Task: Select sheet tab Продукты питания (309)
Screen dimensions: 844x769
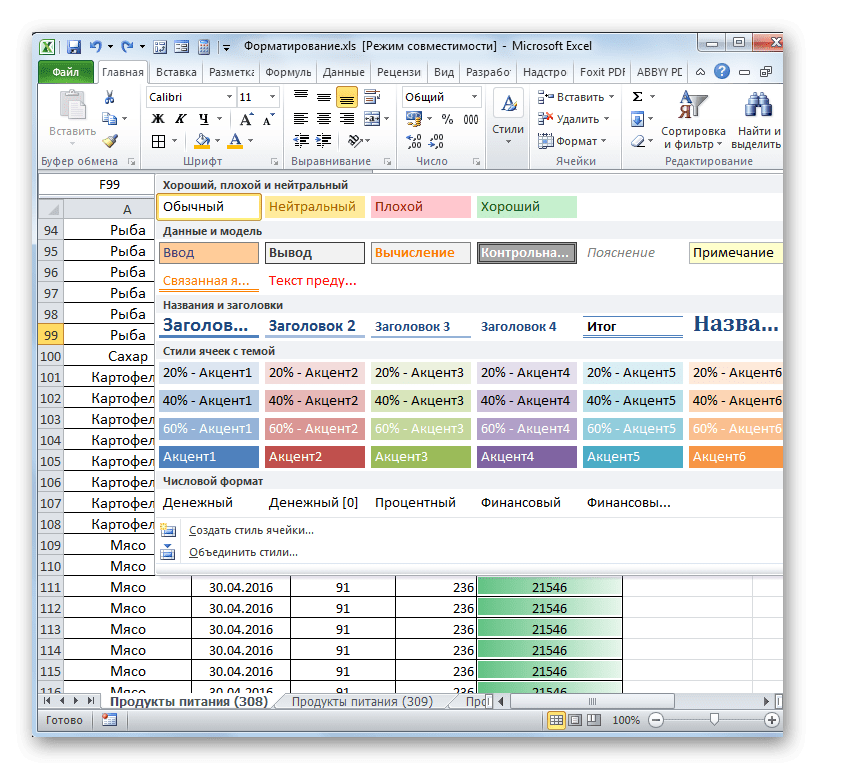Action: tap(362, 702)
